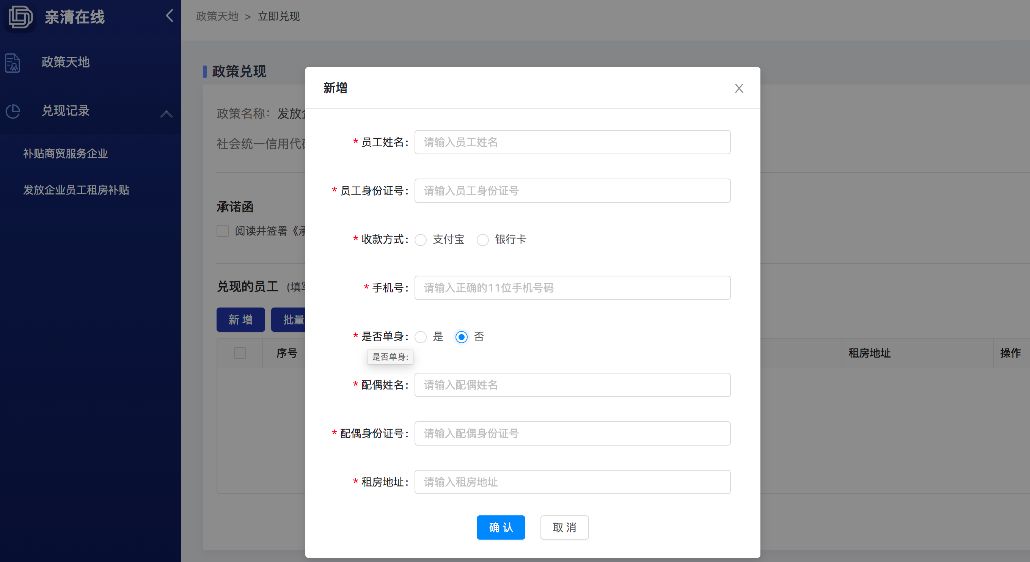Click the 政策天地 document icon
The width and height of the screenshot is (1030, 562).
(x=13, y=63)
